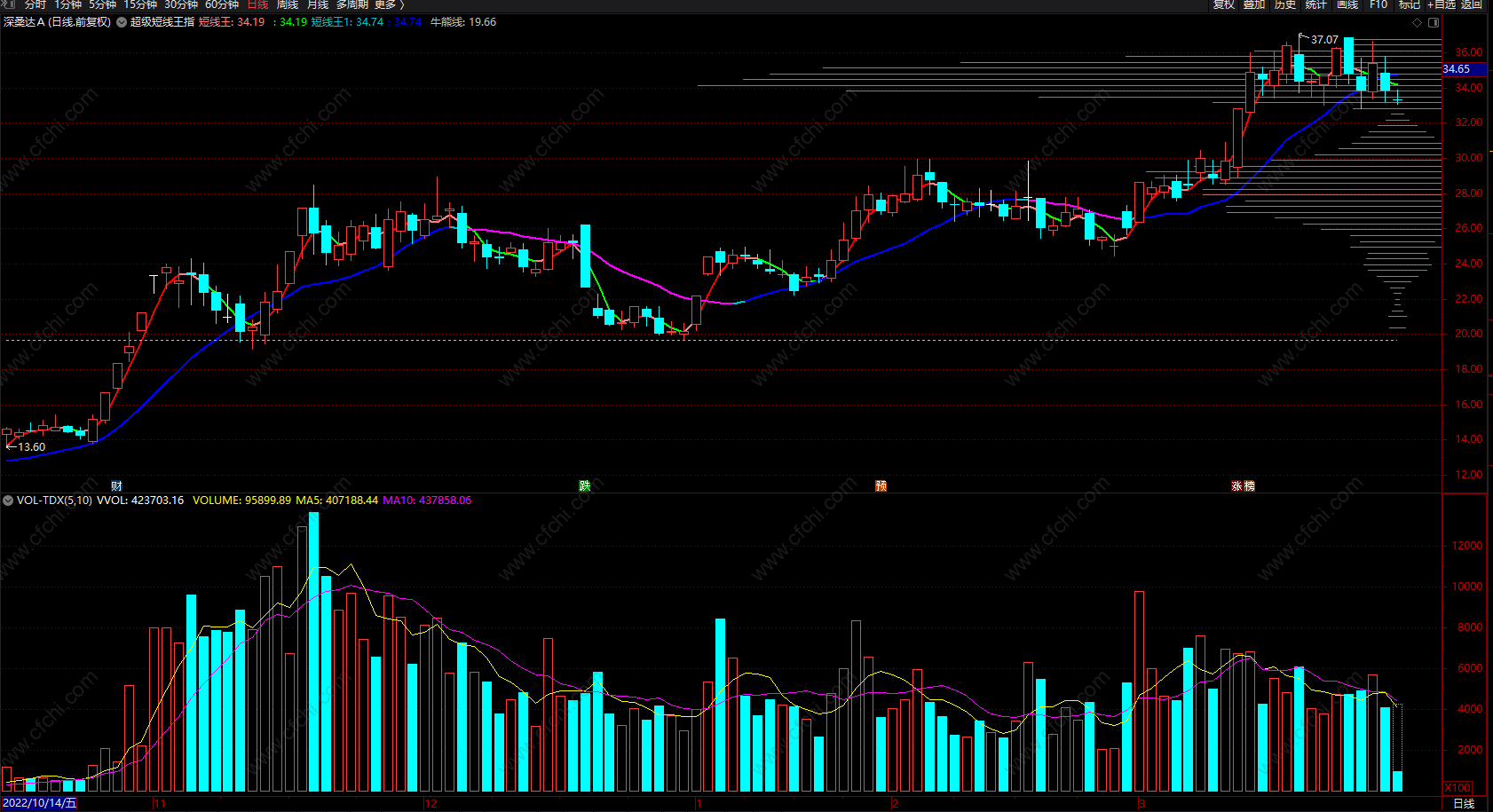Expand the 更多 periods menu

[x=389, y=4]
